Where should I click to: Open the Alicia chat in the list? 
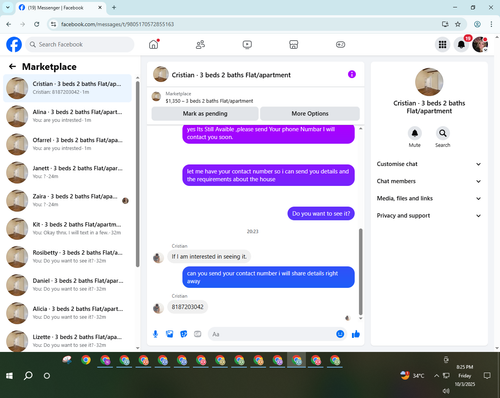pyautogui.click(x=67, y=313)
